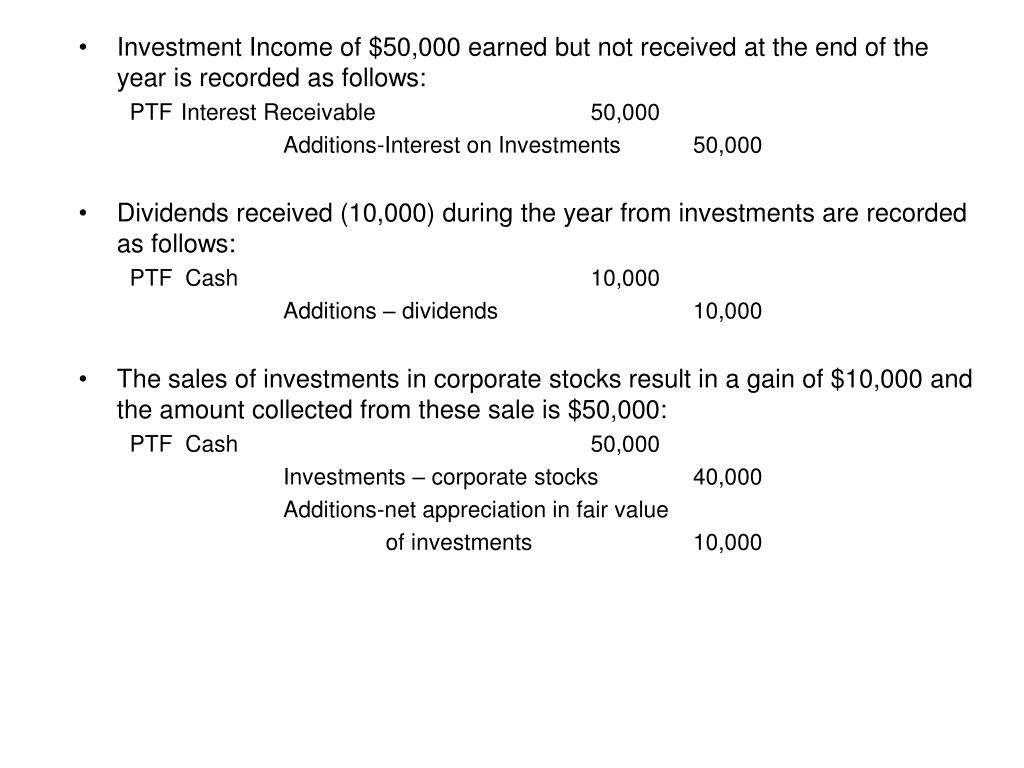Screen dimensions: 1024x768
Task: Select the 'PTF Interest Receivable' line
Action: (x=253, y=112)
